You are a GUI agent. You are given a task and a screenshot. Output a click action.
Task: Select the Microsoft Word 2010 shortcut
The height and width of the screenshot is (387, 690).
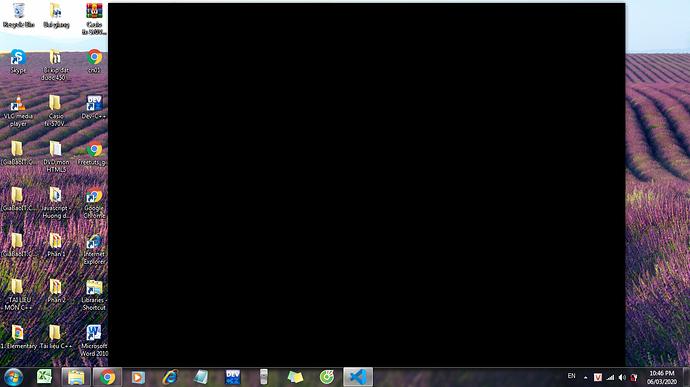coord(94,341)
